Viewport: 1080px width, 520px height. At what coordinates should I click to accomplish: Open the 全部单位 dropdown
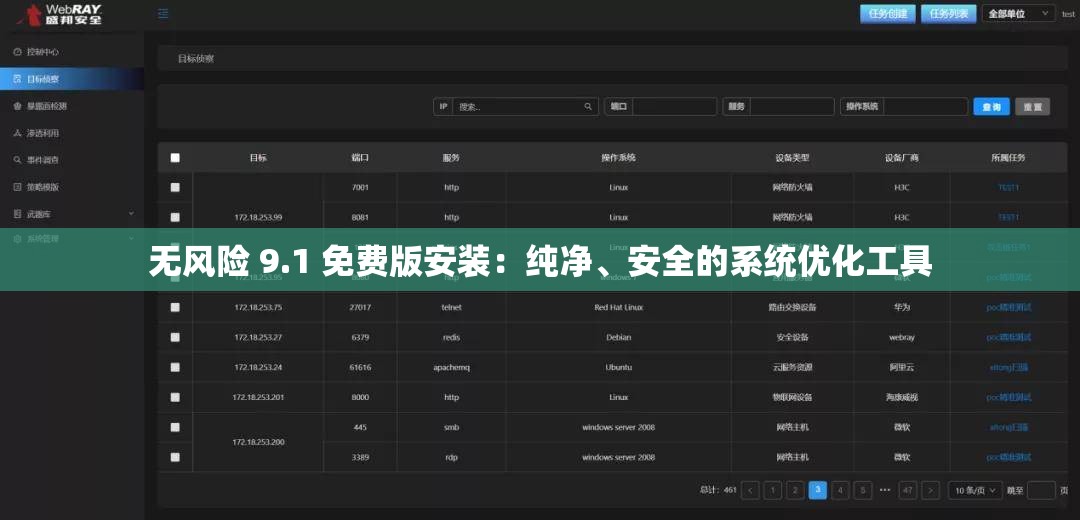1019,14
